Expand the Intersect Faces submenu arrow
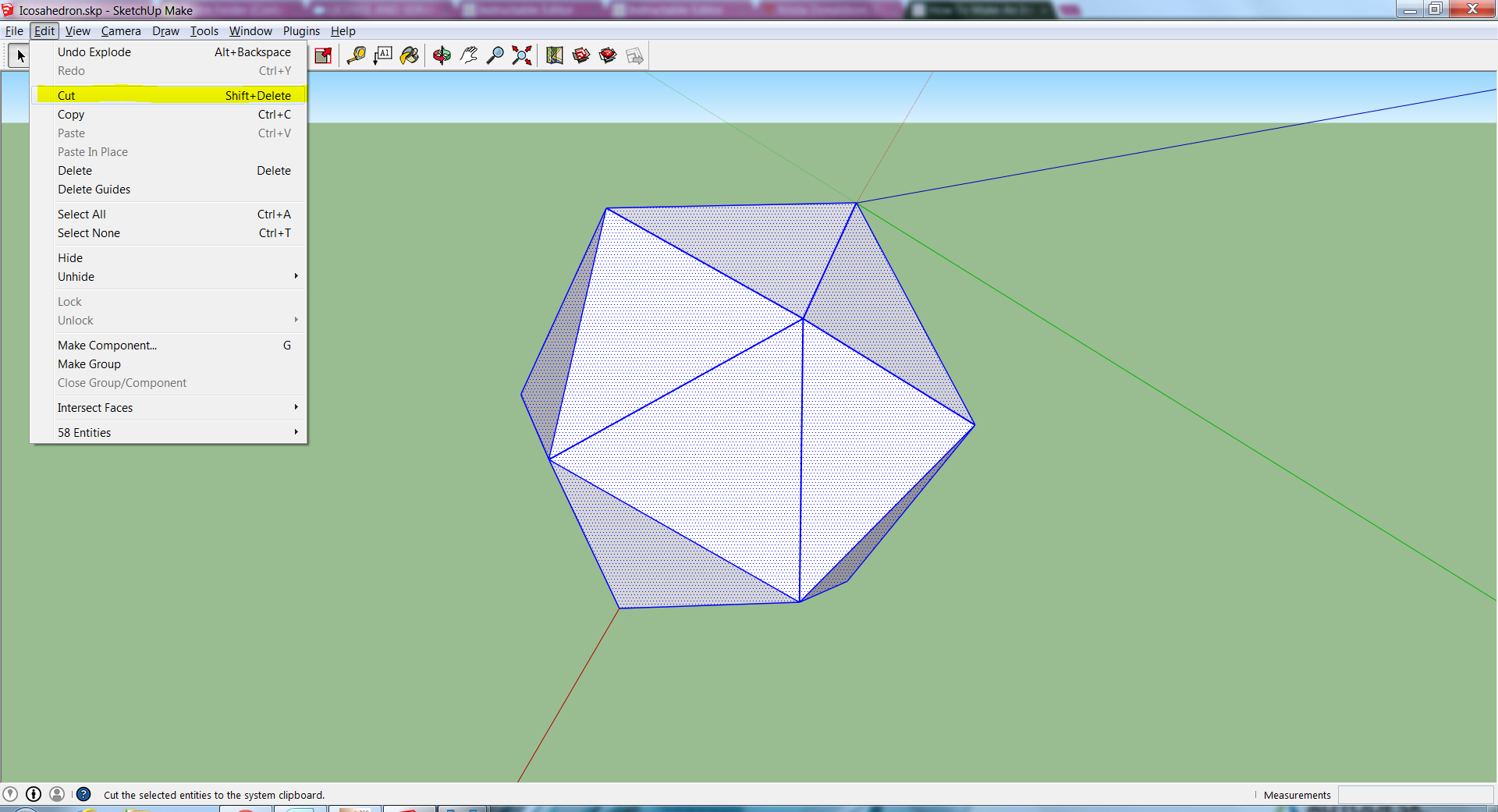The image size is (1498, 812). pos(296,407)
